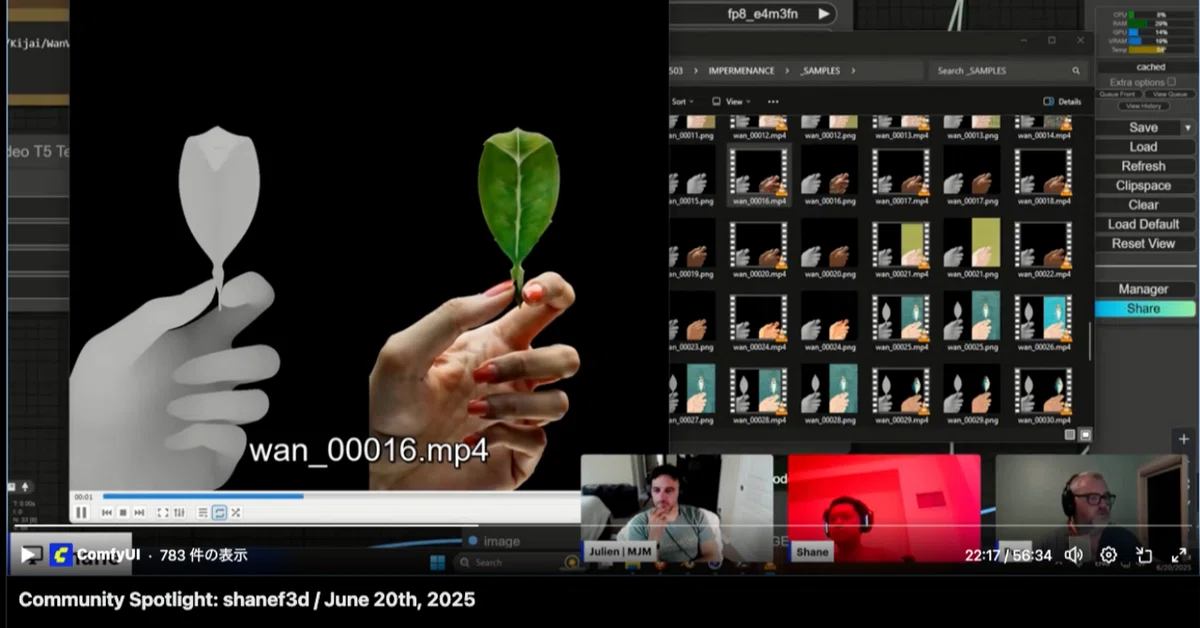Click the stop button in media player
Viewport: 1200px width, 628px height.
pos(123,512)
